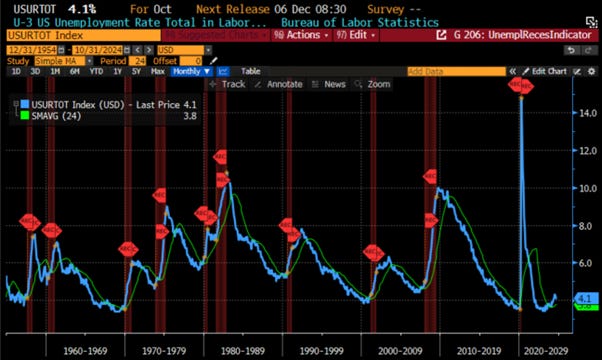Switch to Table view
Viewport: 602px width, 360px height.
click(250, 71)
